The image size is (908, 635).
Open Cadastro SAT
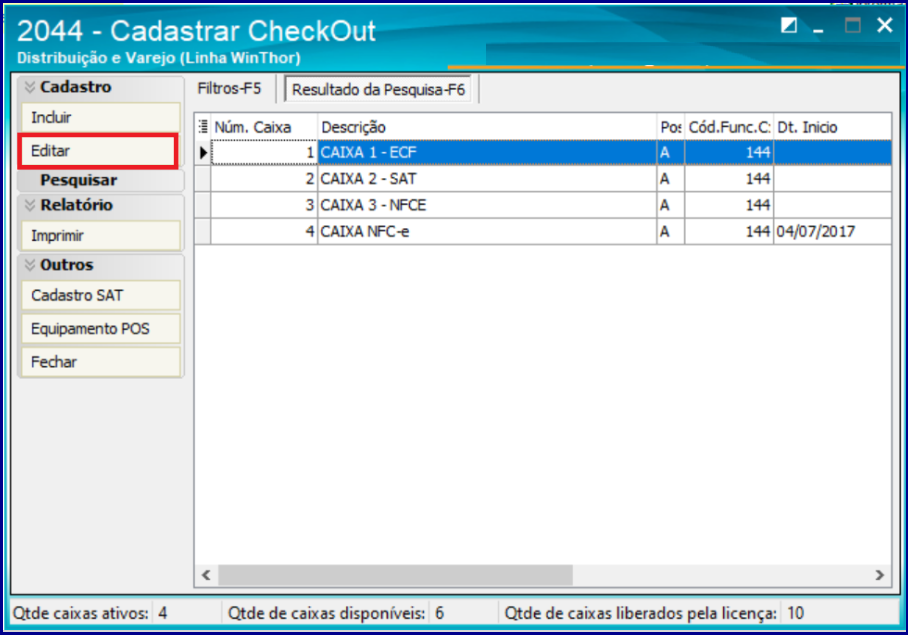pos(99,296)
